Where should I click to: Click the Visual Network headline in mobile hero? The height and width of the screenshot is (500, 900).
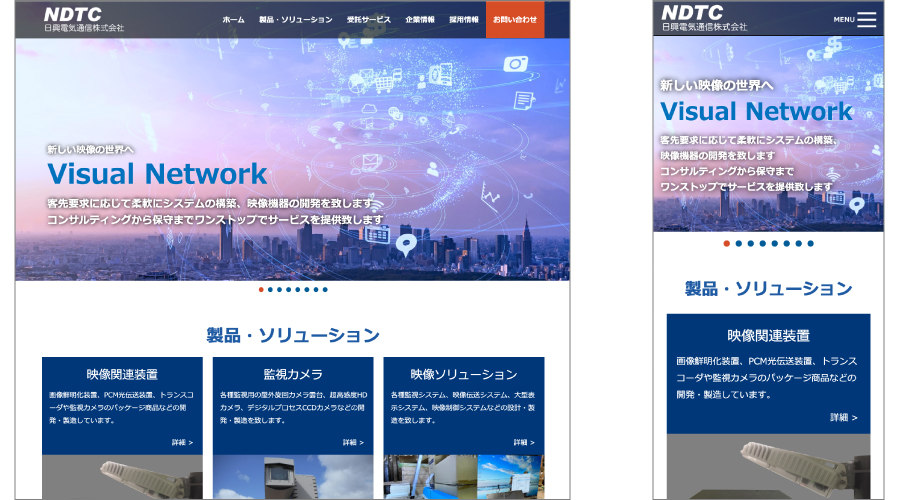point(757,111)
